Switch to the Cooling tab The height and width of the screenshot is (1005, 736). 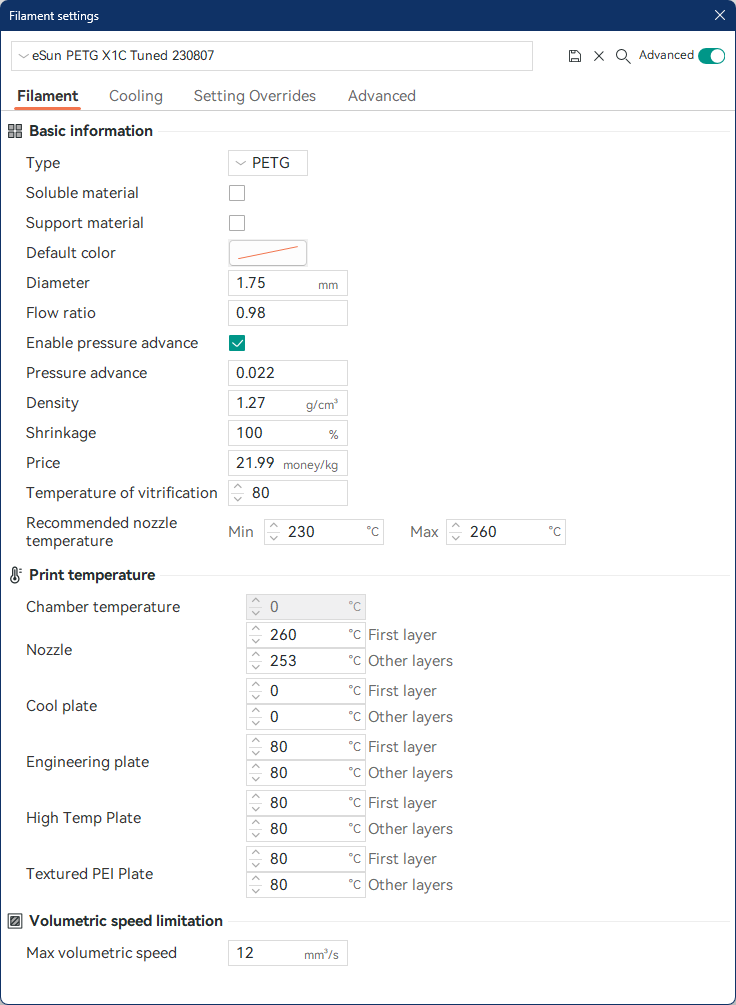point(136,96)
